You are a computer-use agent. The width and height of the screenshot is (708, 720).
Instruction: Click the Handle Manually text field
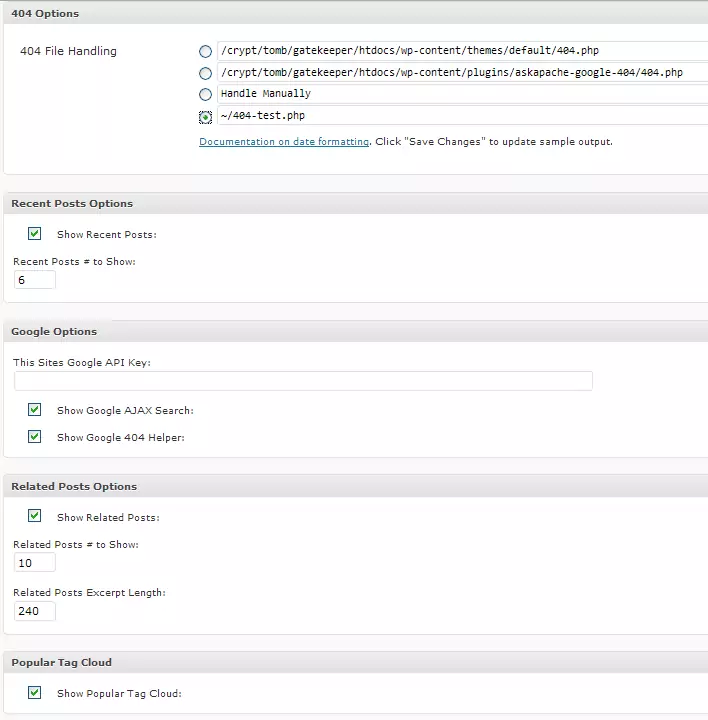point(460,94)
